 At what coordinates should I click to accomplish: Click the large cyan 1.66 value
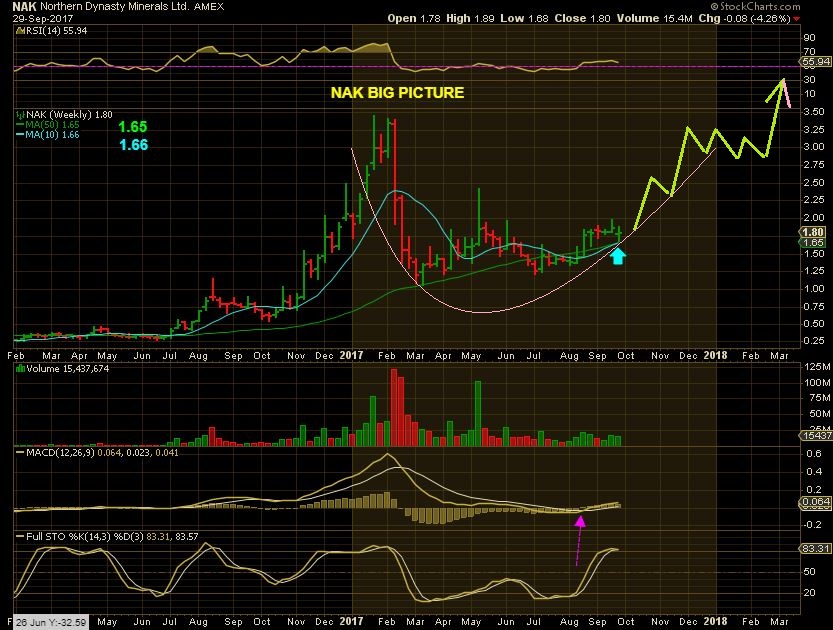(x=133, y=145)
